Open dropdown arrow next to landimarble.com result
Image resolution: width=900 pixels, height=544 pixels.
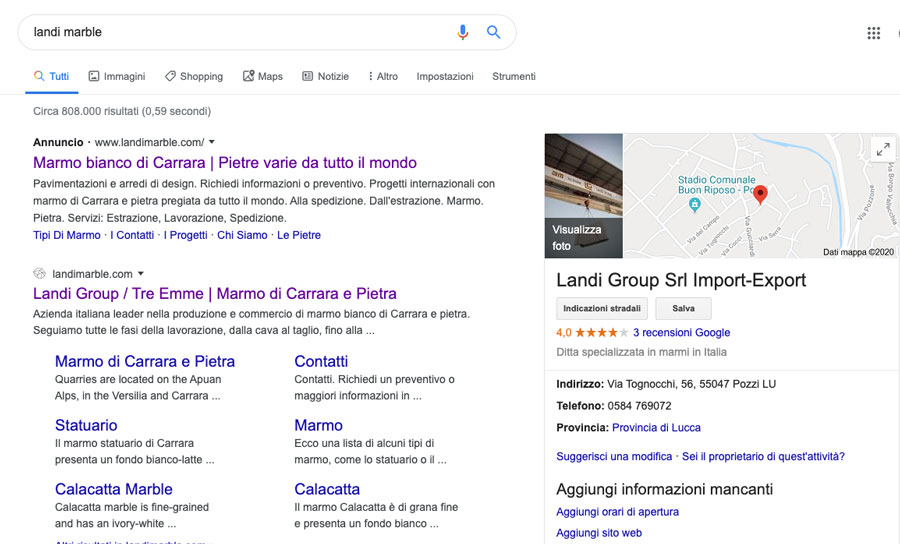141,274
